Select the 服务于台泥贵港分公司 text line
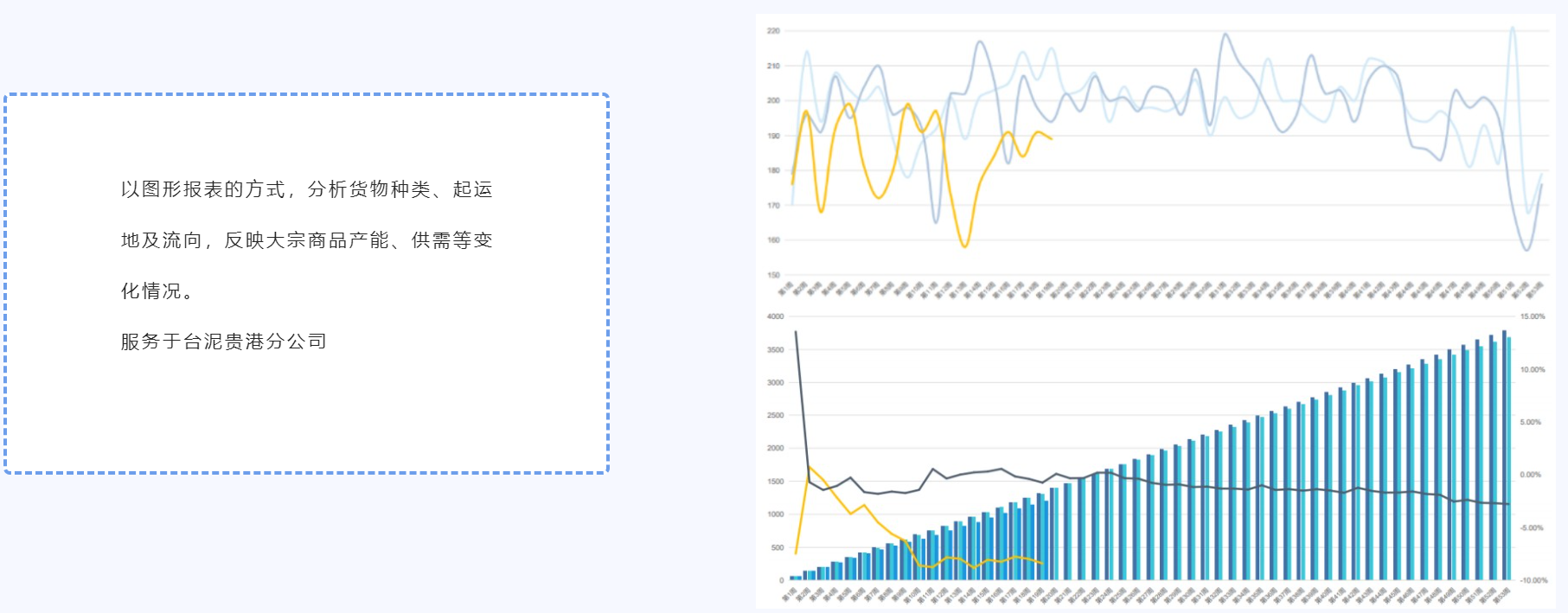 coord(224,342)
